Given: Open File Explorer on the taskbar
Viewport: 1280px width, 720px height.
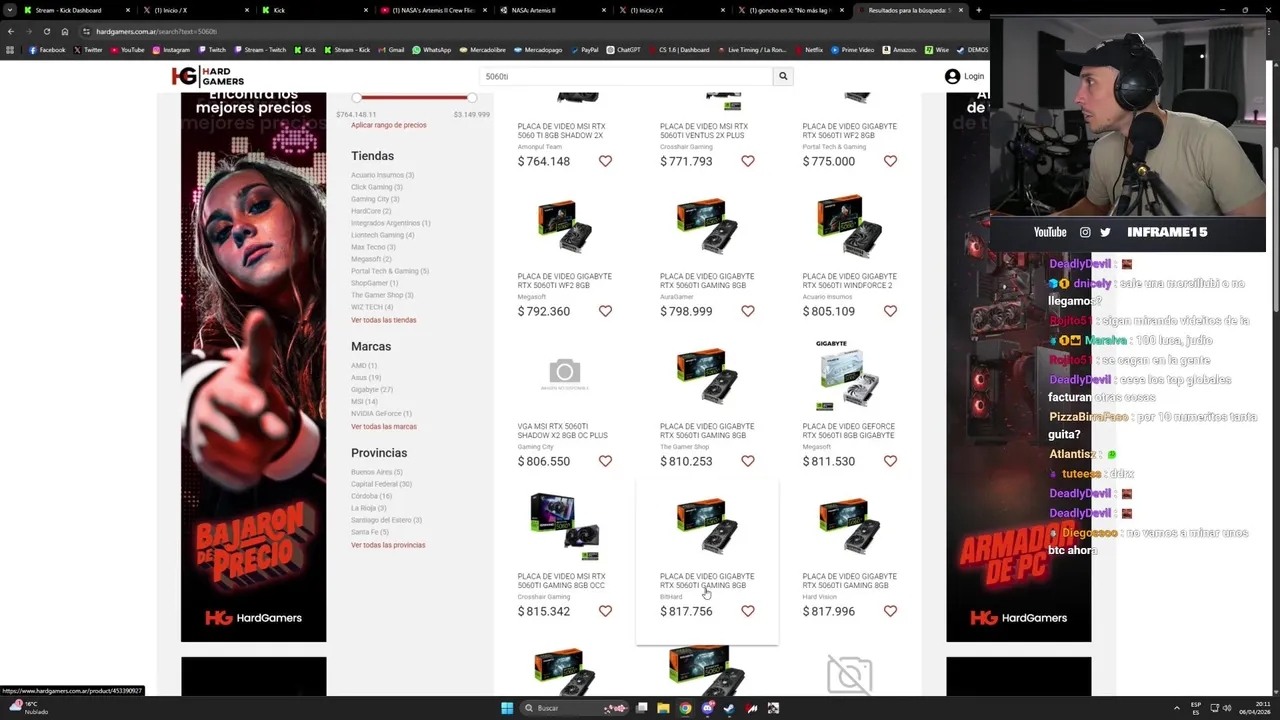Looking at the screenshot, I should (663, 708).
